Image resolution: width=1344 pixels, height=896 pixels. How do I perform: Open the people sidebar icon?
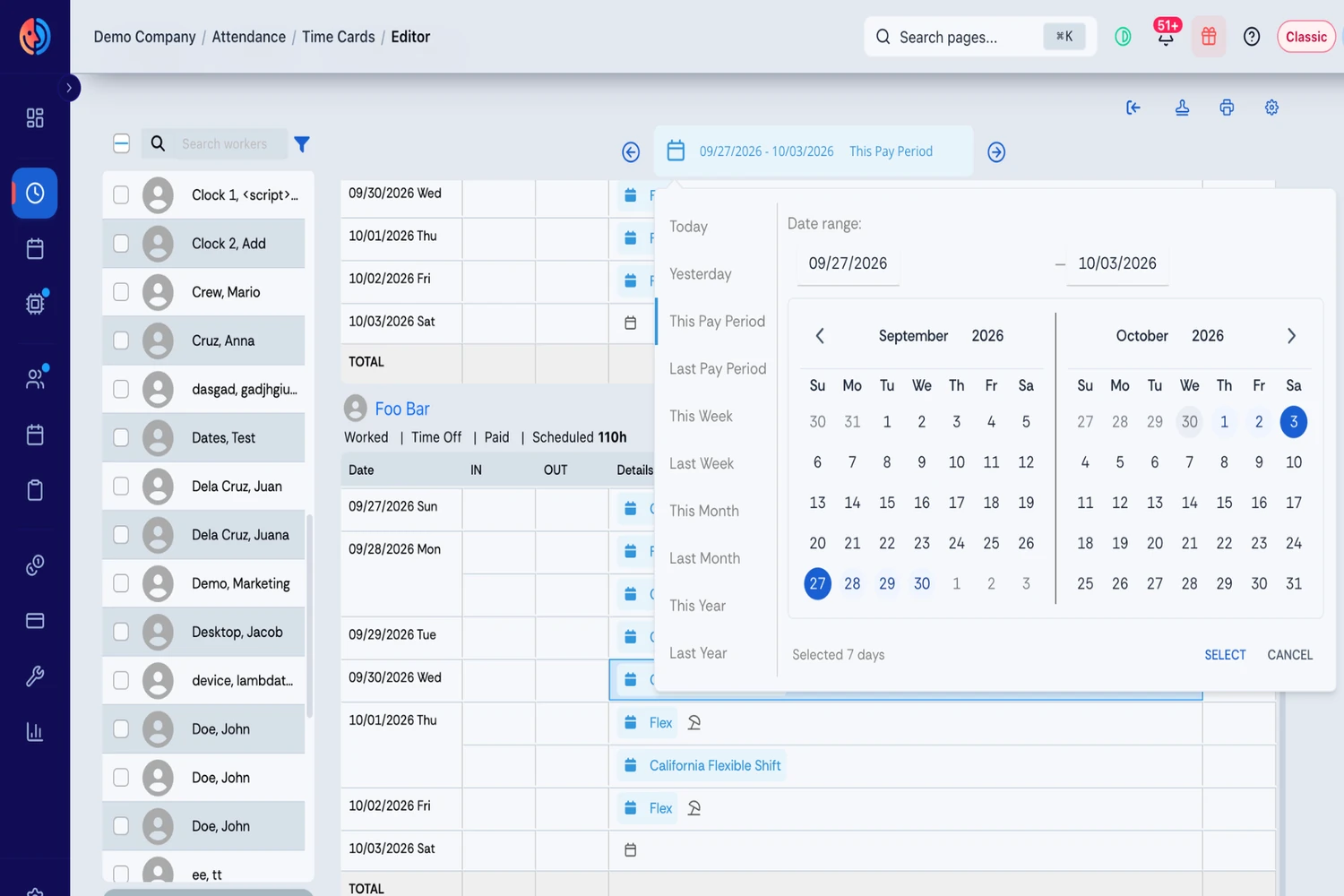pos(35,378)
